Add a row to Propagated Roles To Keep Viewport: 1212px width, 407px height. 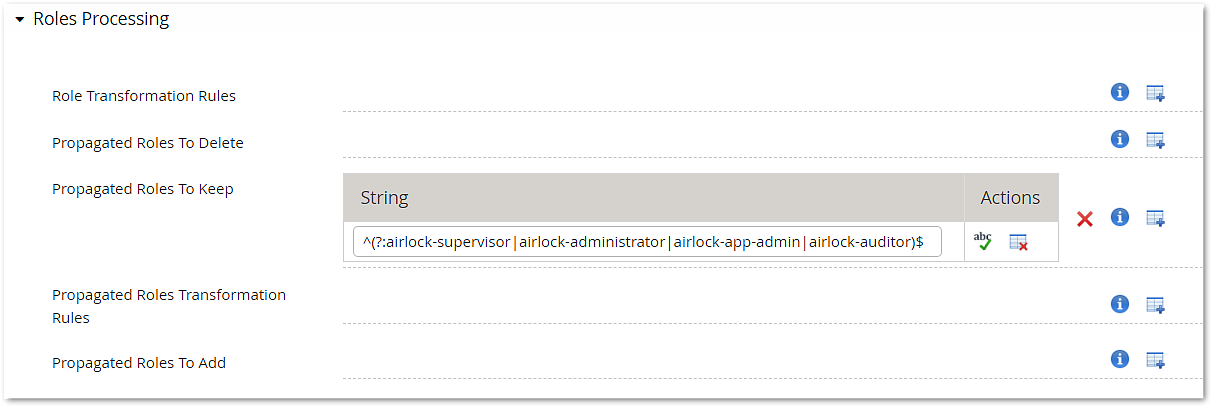pyautogui.click(x=1156, y=218)
